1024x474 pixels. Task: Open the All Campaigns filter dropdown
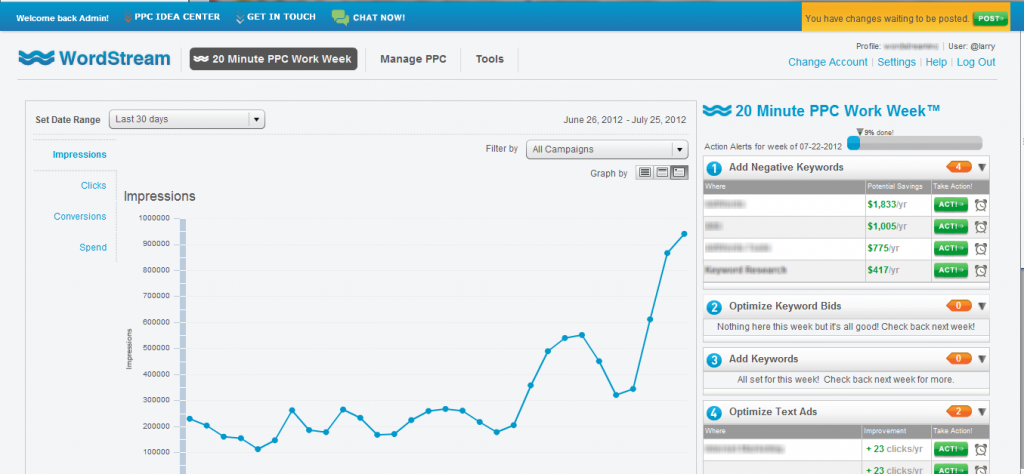[x=607, y=150]
